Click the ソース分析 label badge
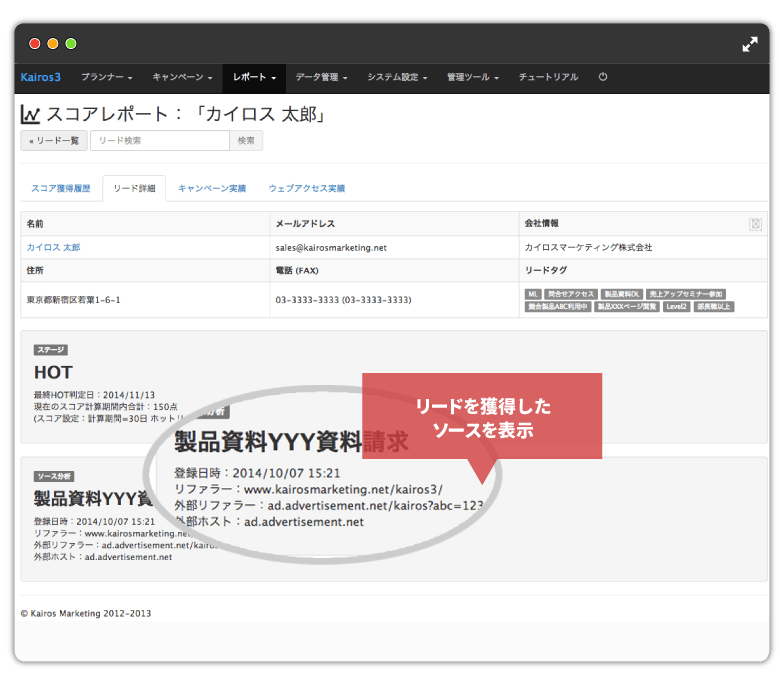The height and width of the screenshot is (680, 780). (x=54, y=477)
